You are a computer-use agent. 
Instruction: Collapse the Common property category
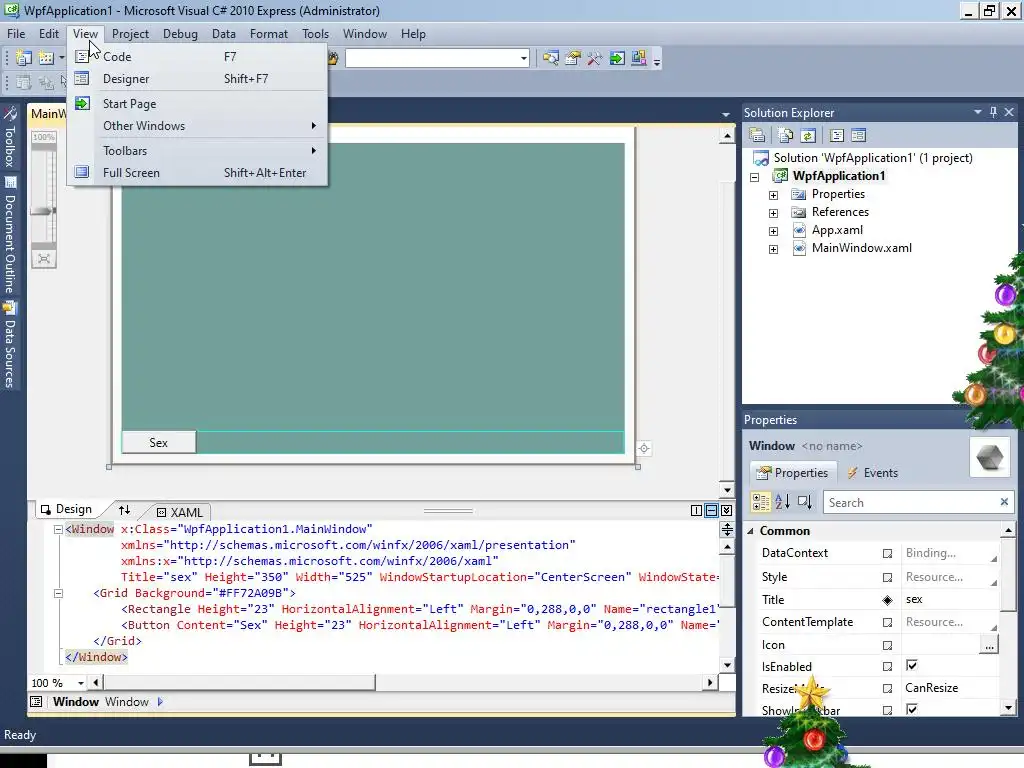[750, 531]
